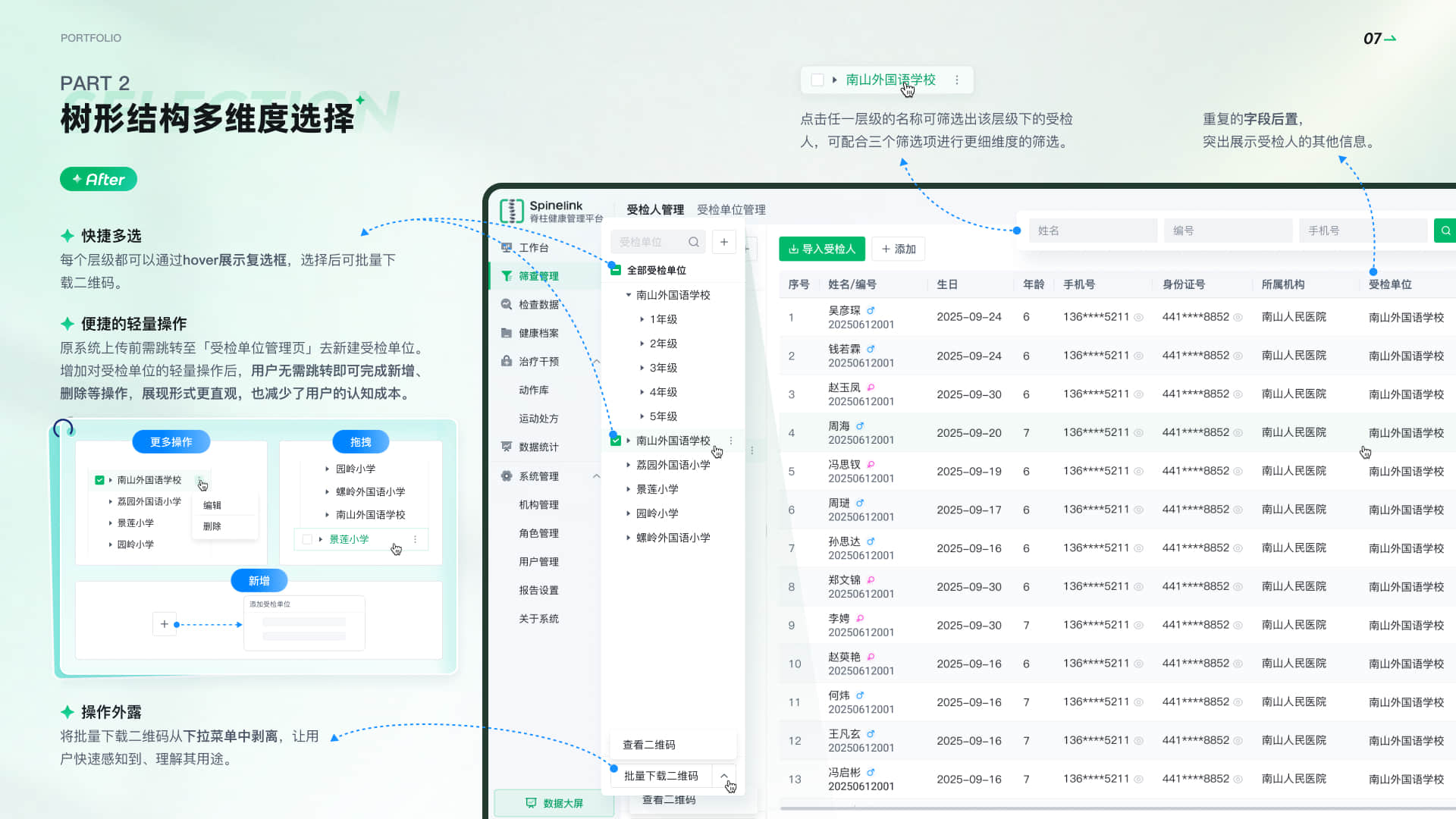Toggle the 全部受检单位 checkbox

point(616,270)
